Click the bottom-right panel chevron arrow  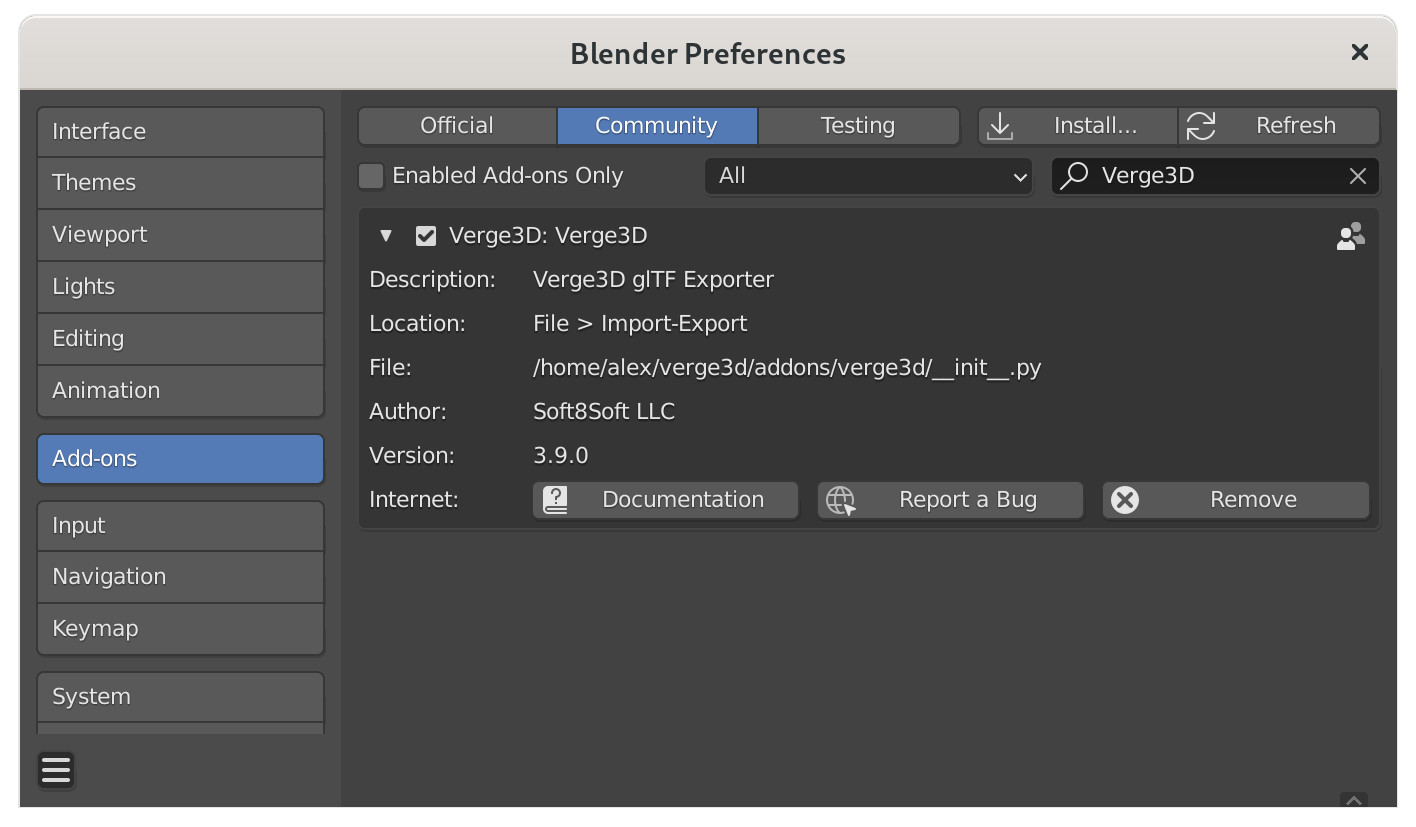click(1353, 800)
